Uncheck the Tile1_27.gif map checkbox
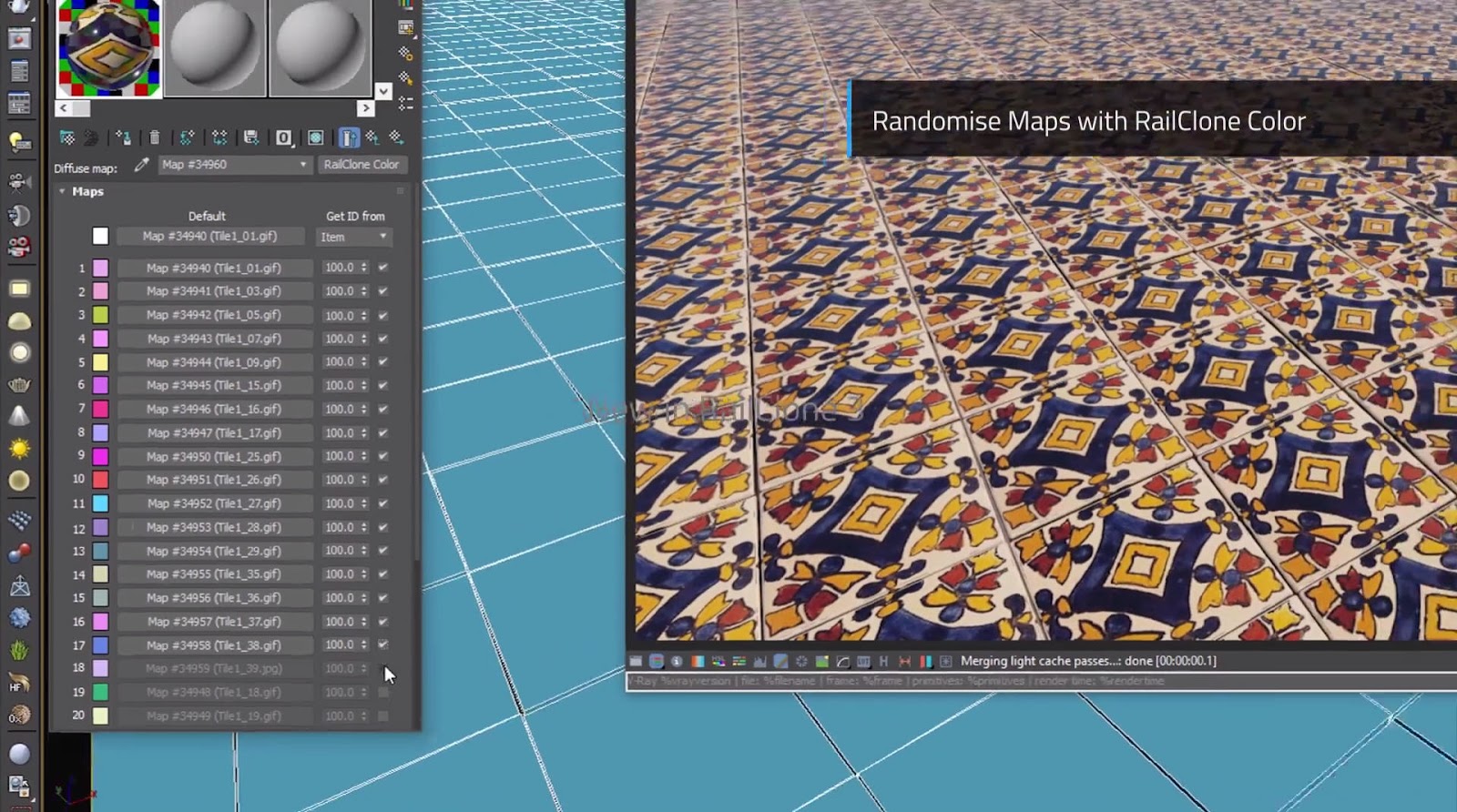The width and height of the screenshot is (1457, 812). coord(382,503)
